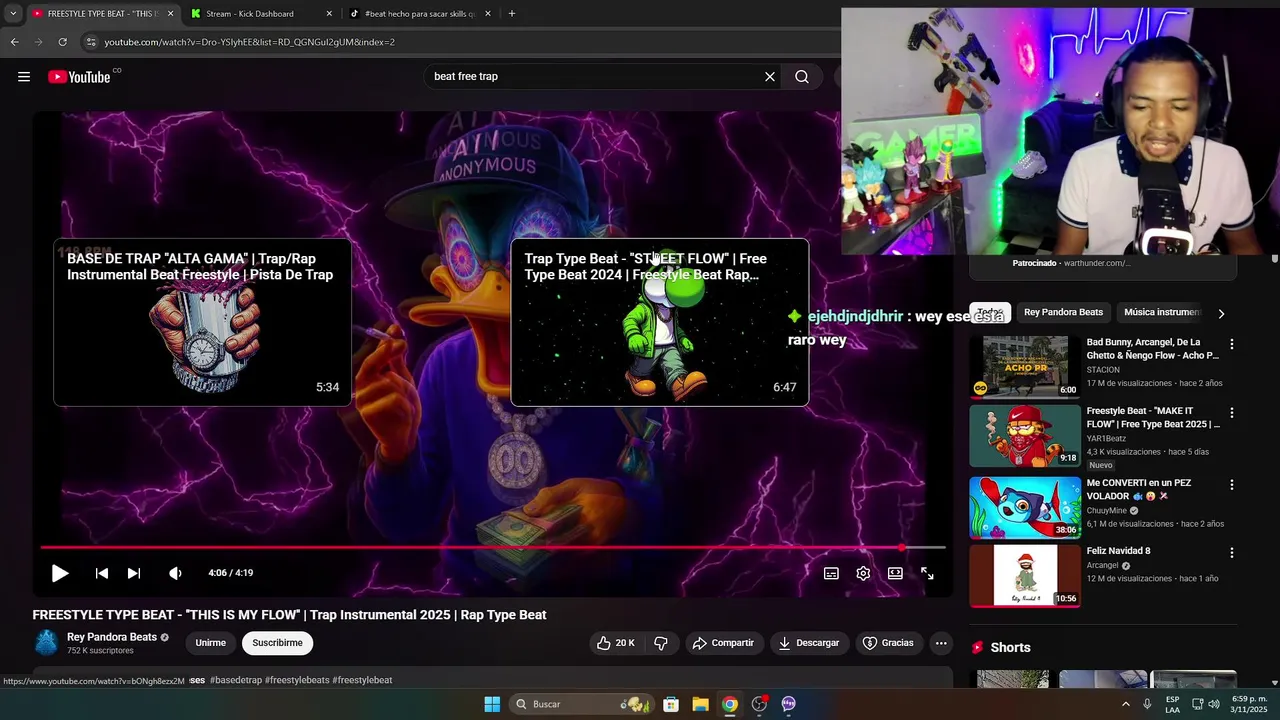Click the magnifier search button
This screenshot has width=1280, height=720.
(x=802, y=77)
